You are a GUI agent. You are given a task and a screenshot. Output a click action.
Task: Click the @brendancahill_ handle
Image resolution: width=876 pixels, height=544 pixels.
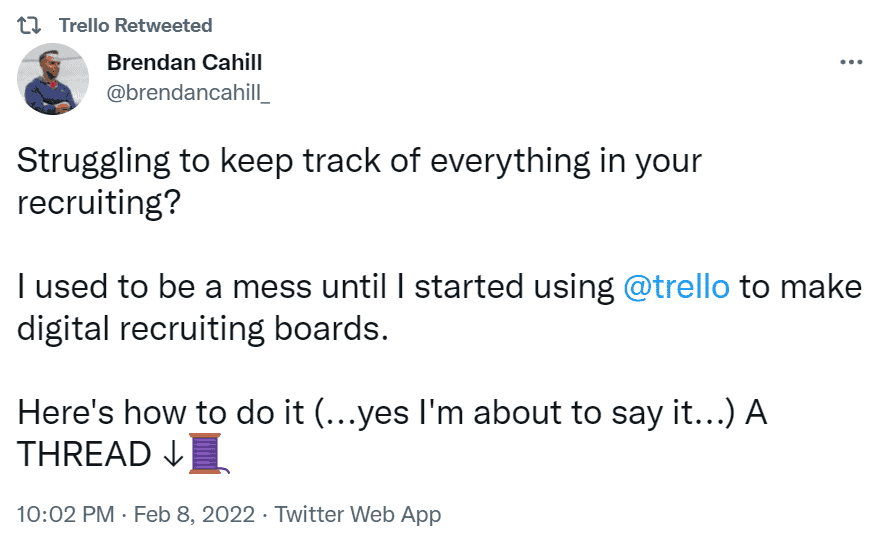[188, 92]
